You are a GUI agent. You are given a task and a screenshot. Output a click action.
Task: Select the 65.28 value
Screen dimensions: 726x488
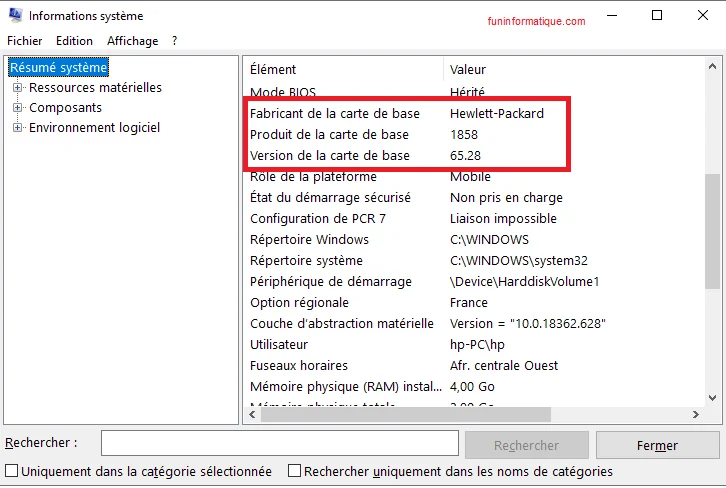[x=465, y=156]
